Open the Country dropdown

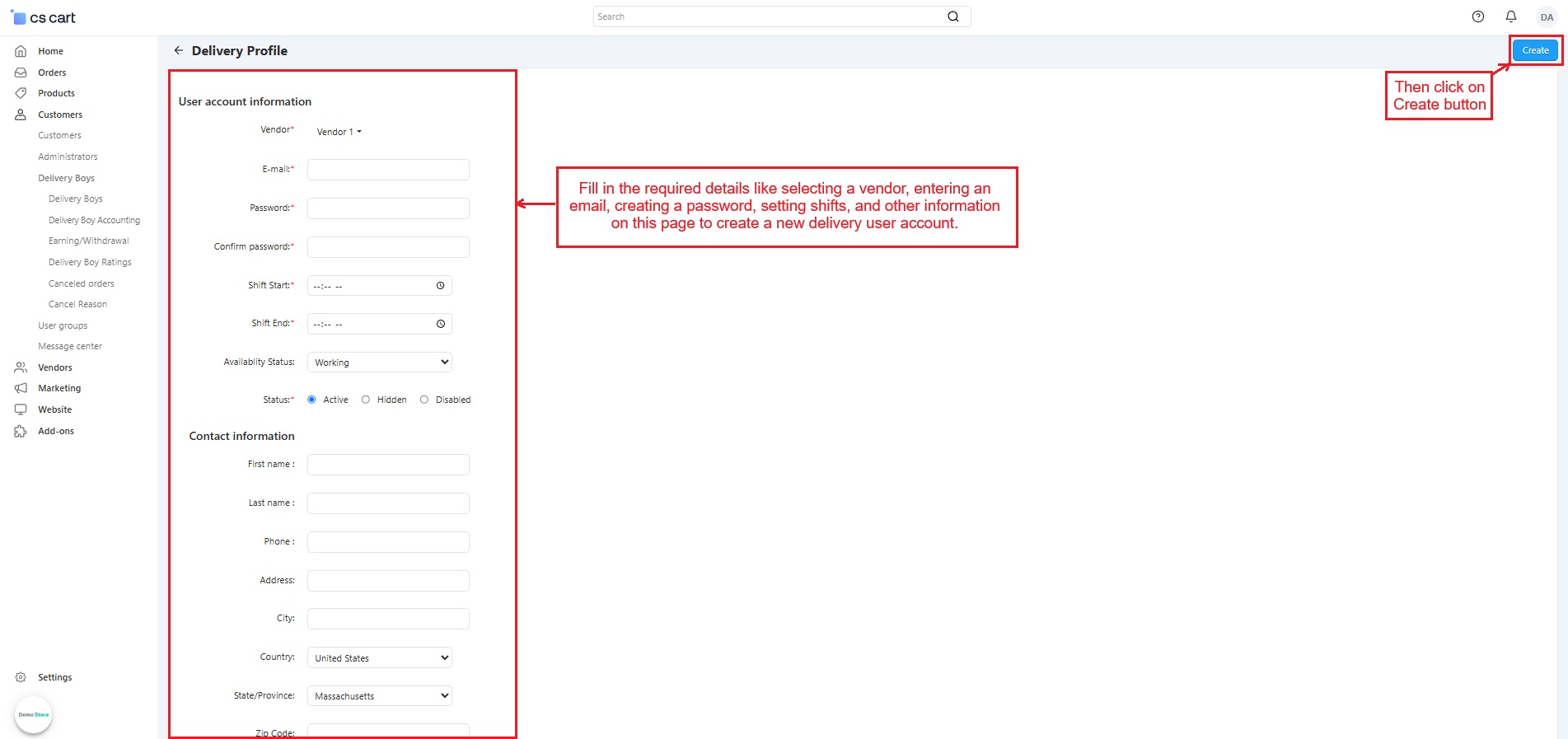click(x=380, y=657)
